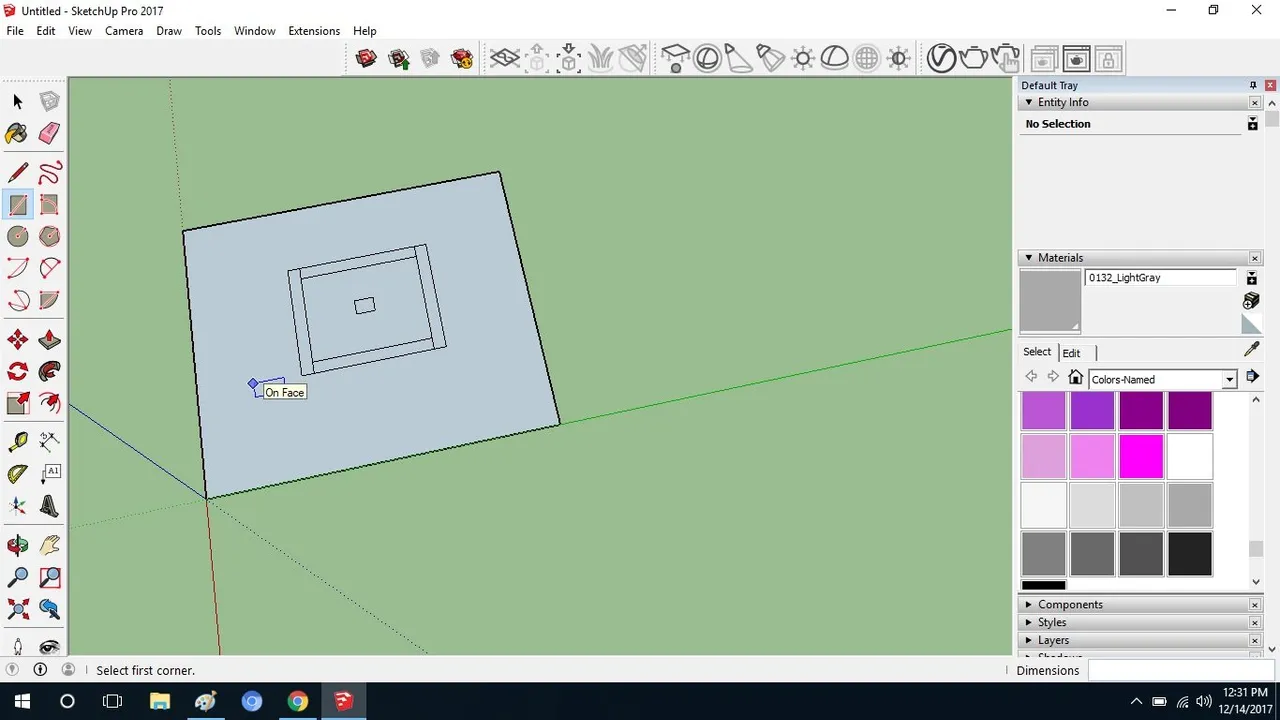Expand the Layers panel
The image size is (1280, 720).
[1029, 641]
